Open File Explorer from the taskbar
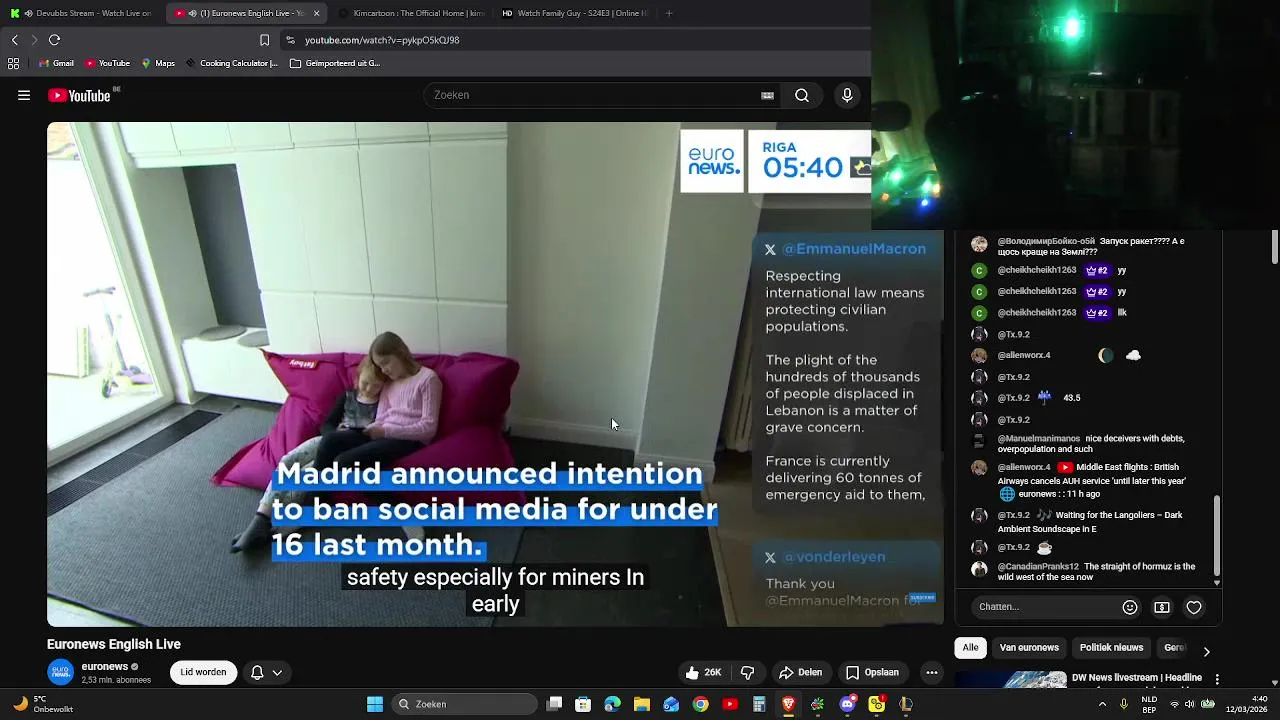The height and width of the screenshot is (720, 1280). (642, 704)
